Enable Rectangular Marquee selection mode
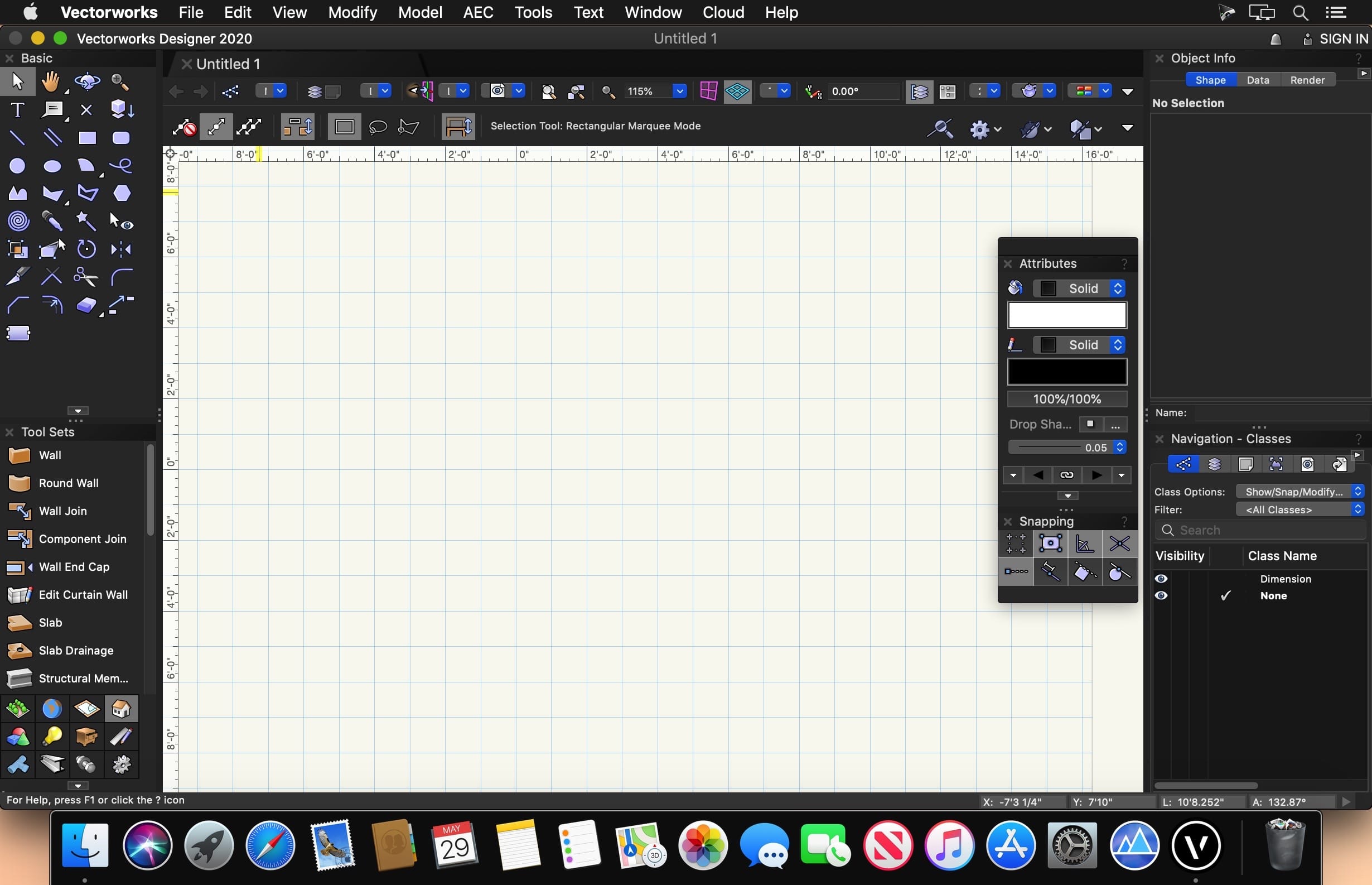This screenshot has width=1372, height=885. (x=344, y=127)
